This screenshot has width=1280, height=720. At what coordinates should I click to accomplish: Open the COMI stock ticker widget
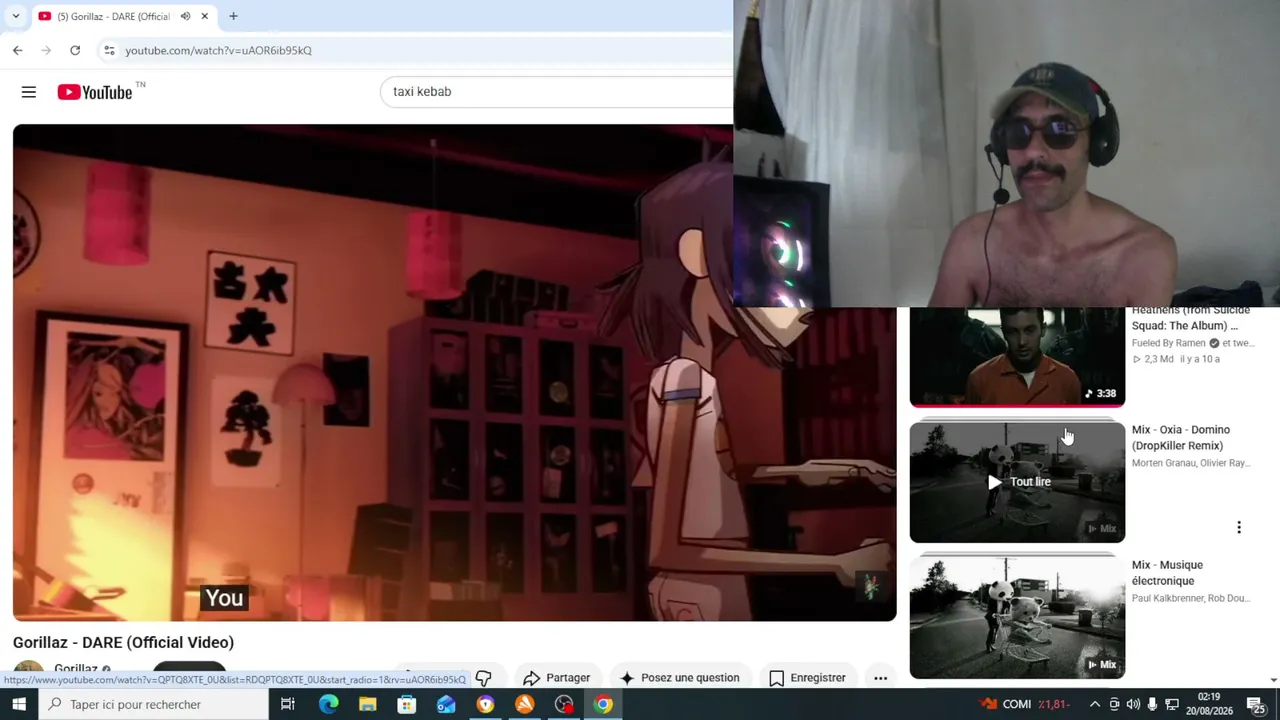tap(1026, 704)
